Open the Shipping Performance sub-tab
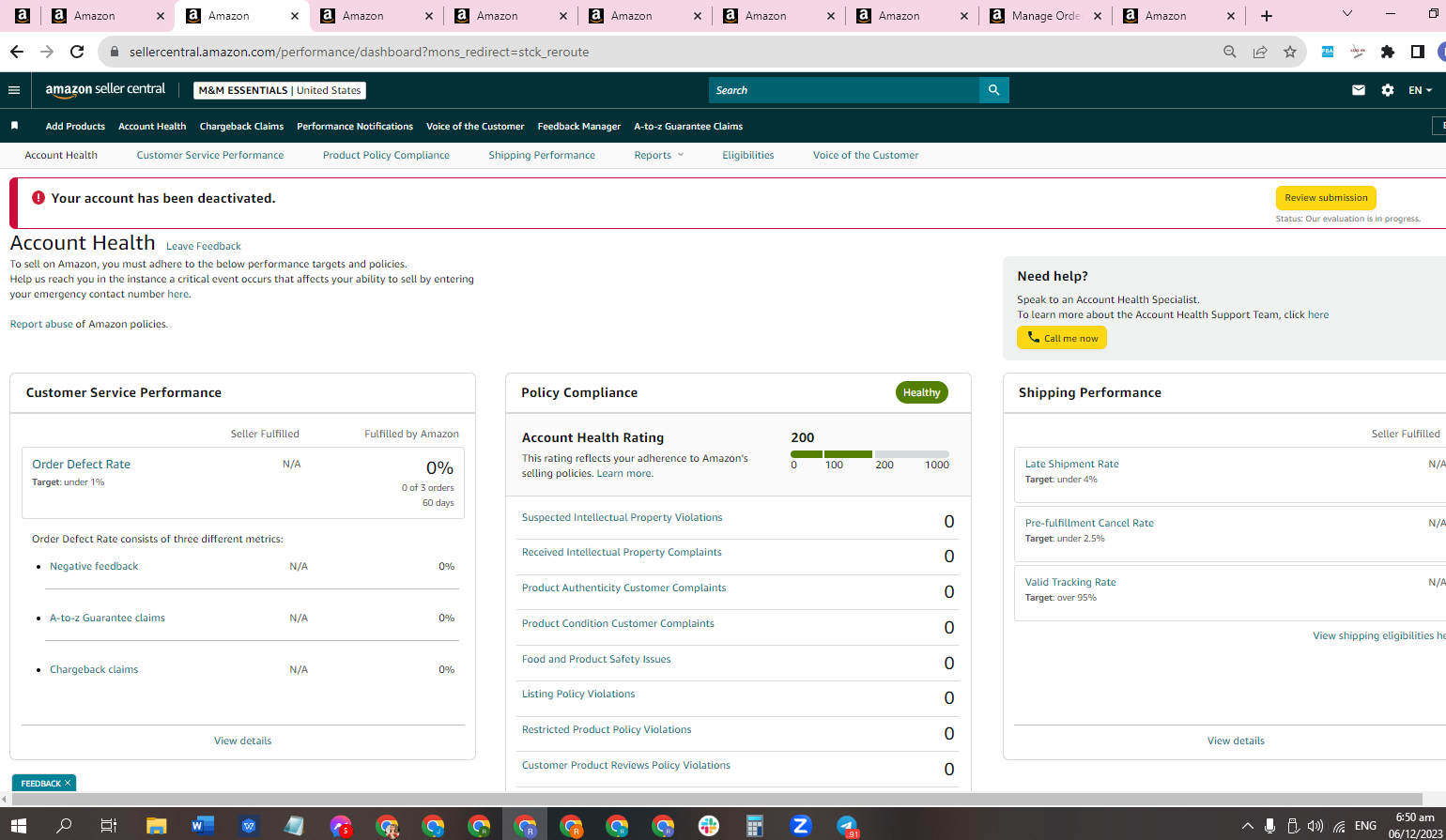 [542, 155]
